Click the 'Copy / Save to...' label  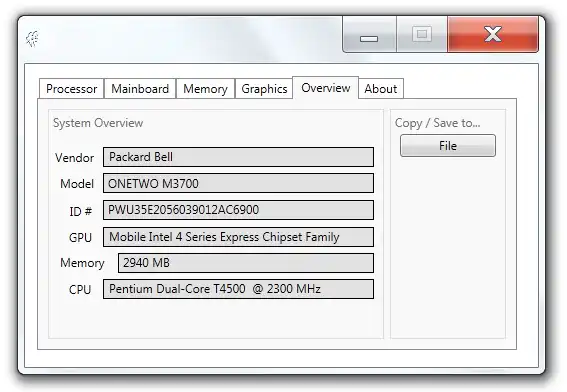[x=438, y=123]
